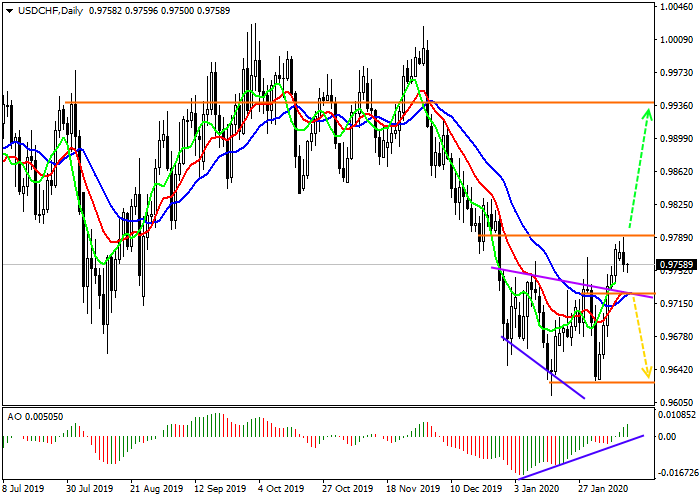
Task: Click the 27 Jan 2020 date label
Action: click(x=603, y=489)
